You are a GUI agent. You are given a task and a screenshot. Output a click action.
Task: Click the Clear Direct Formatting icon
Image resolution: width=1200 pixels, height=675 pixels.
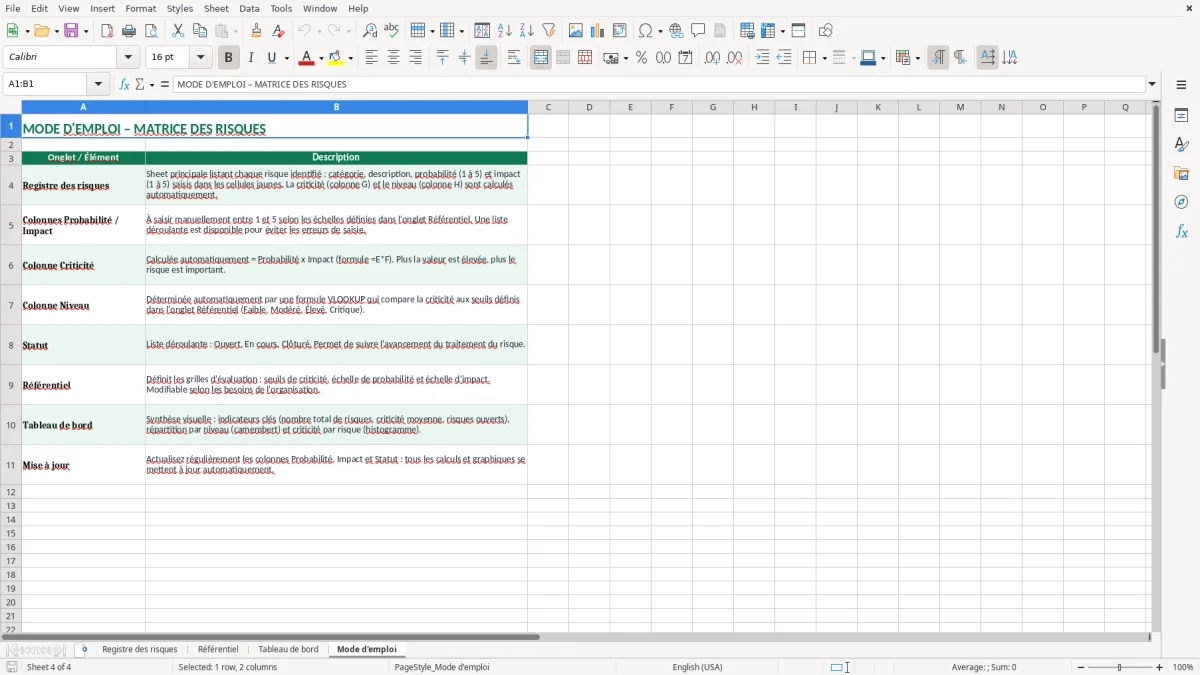(x=279, y=31)
